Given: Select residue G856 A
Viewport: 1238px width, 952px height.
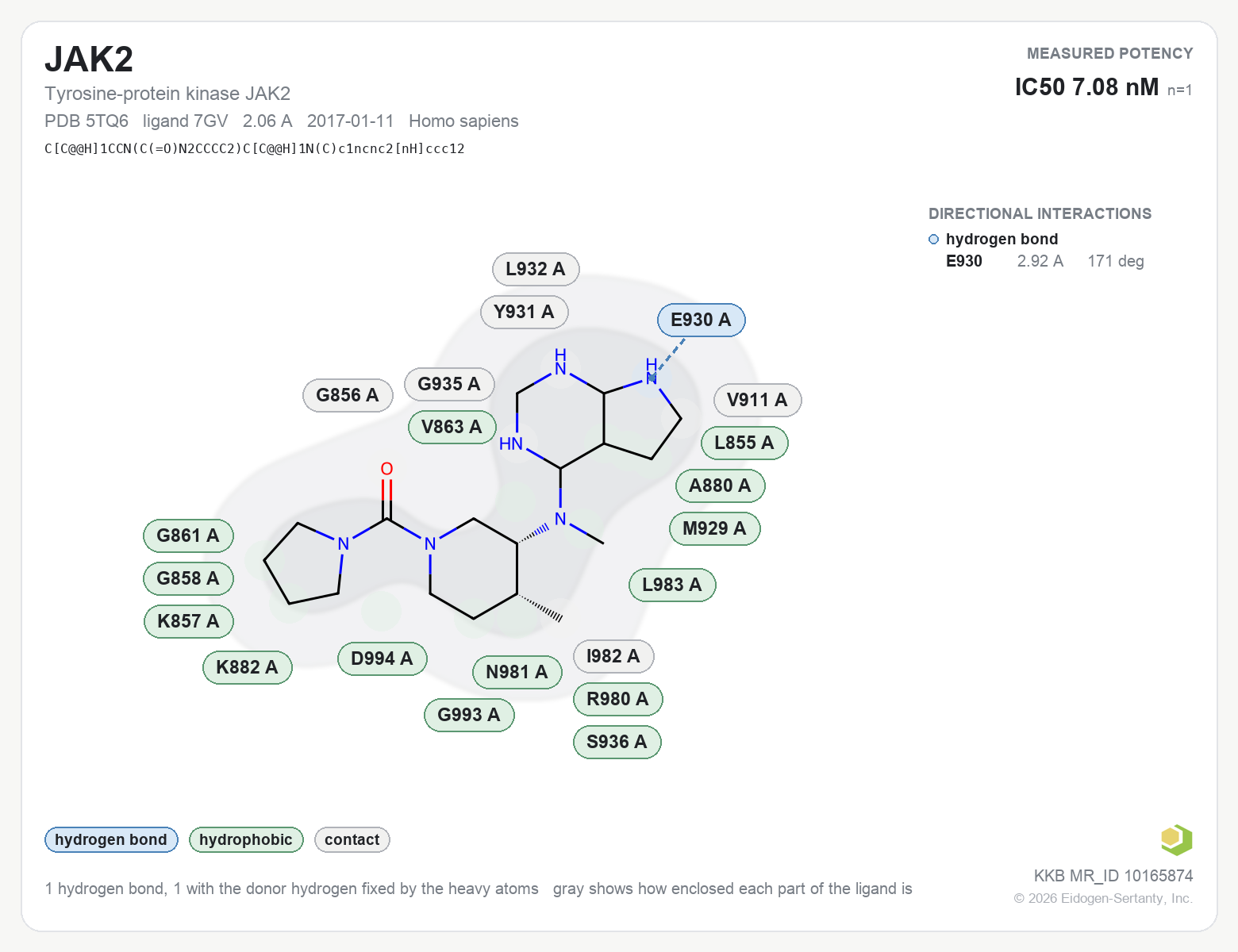Looking at the screenshot, I should click(348, 395).
